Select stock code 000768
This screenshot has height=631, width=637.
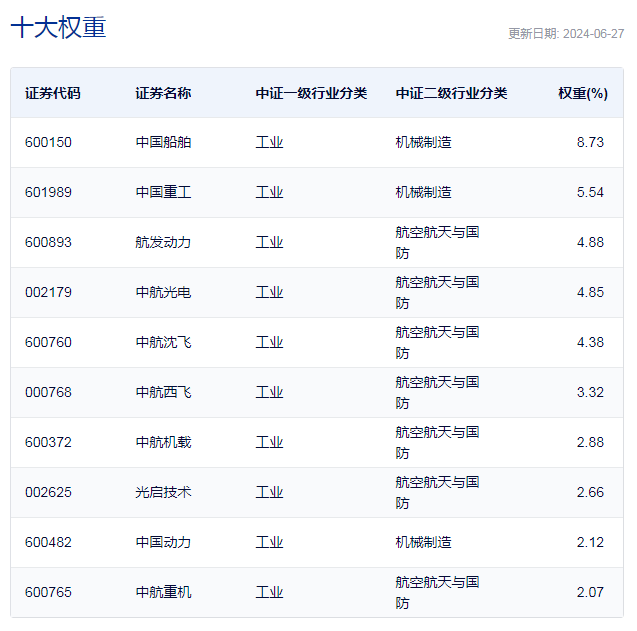click(48, 392)
